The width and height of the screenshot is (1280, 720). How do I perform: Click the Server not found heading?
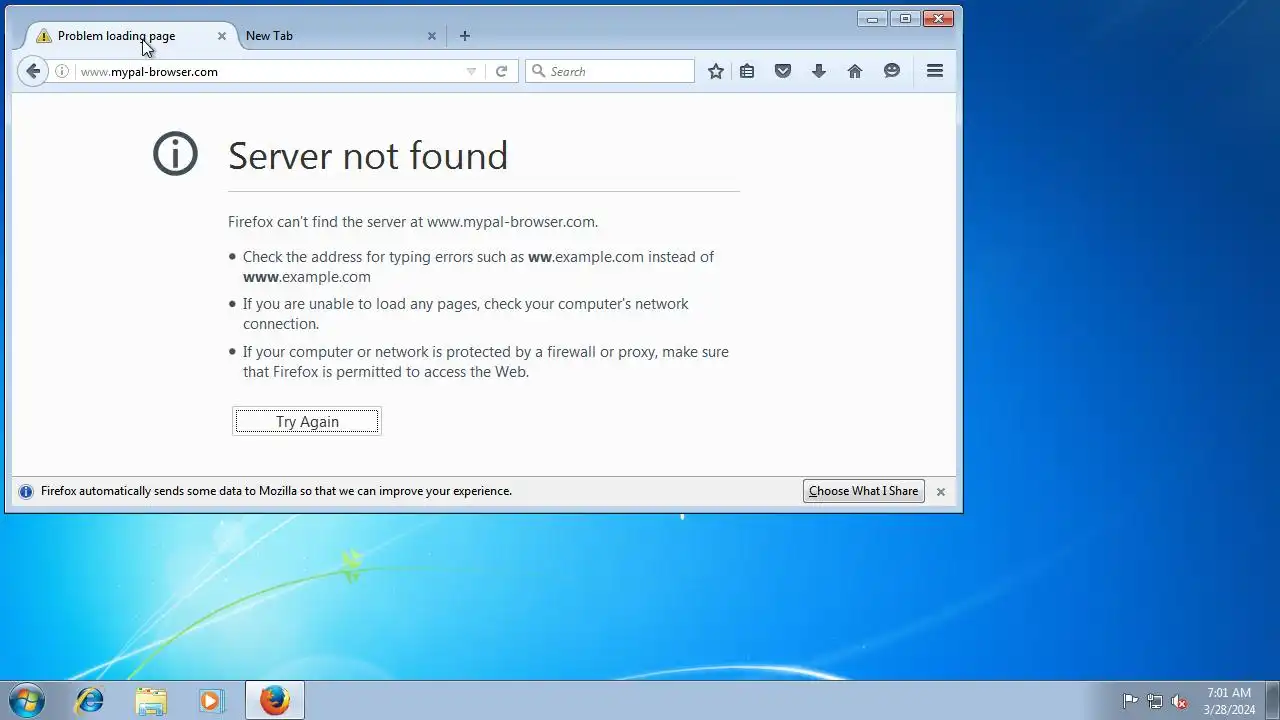tap(368, 155)
